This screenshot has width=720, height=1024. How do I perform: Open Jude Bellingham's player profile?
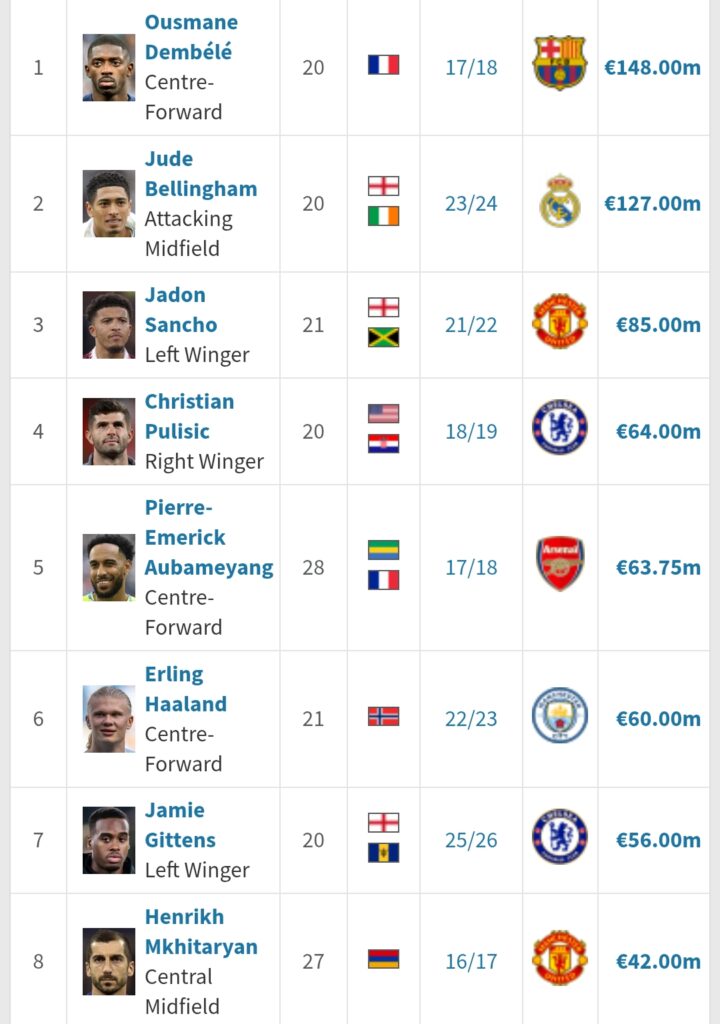click(200, 174)
